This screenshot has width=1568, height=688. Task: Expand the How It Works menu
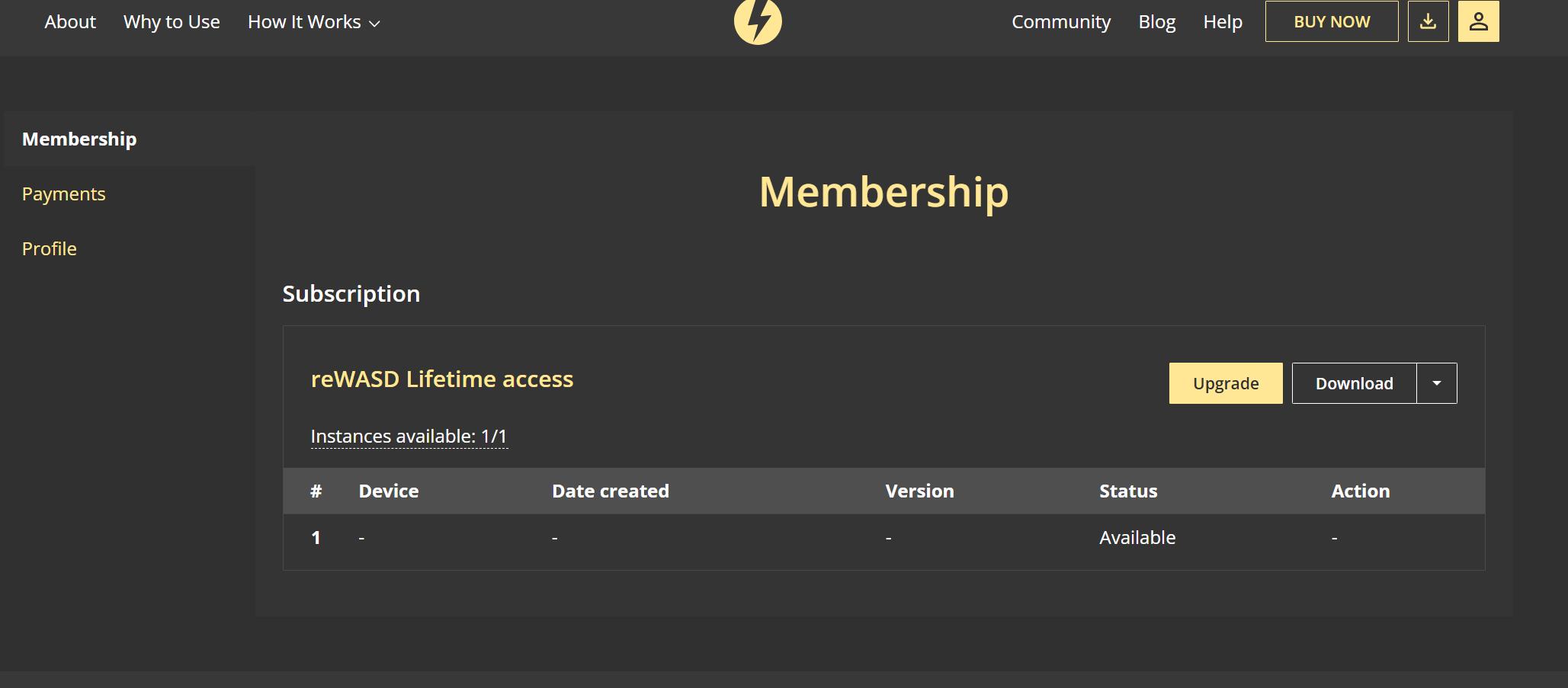[313, 22]
